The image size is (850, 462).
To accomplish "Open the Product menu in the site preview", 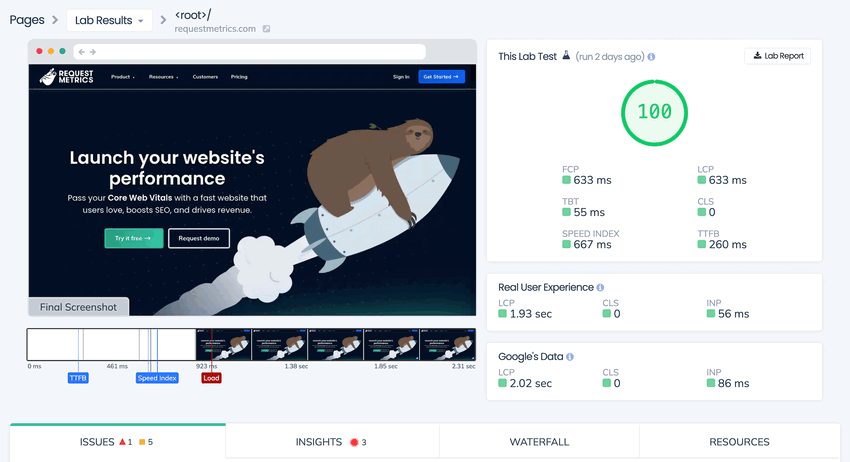I will click(123, 77).
